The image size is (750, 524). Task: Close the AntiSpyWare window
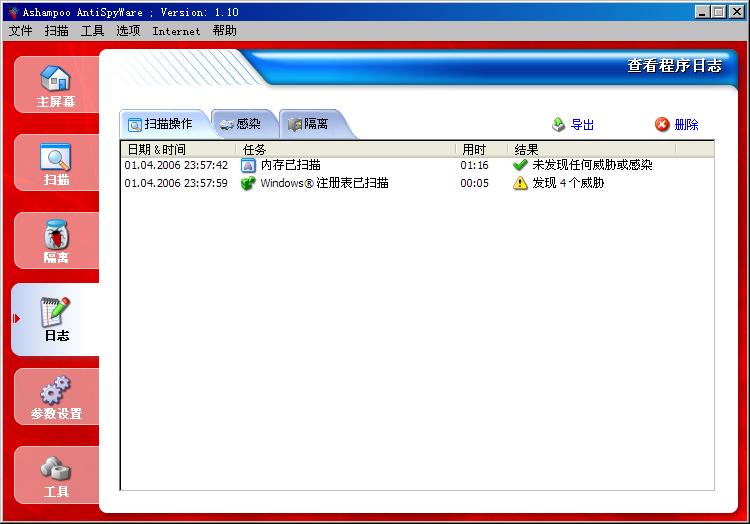point(736,12)
